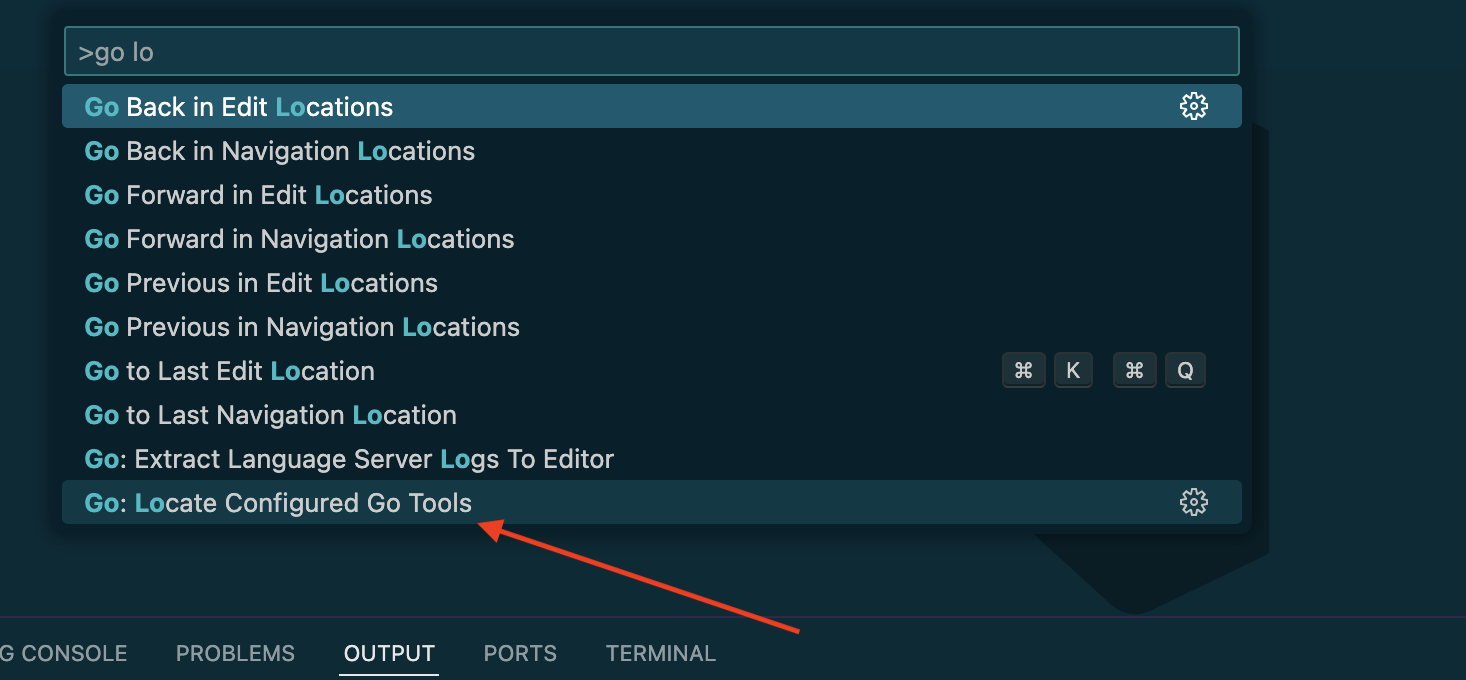Screen dimensions: 1466x680
Task: Click the second ⌘ key badge in the shortcut hint
Action: point(1134,370)
